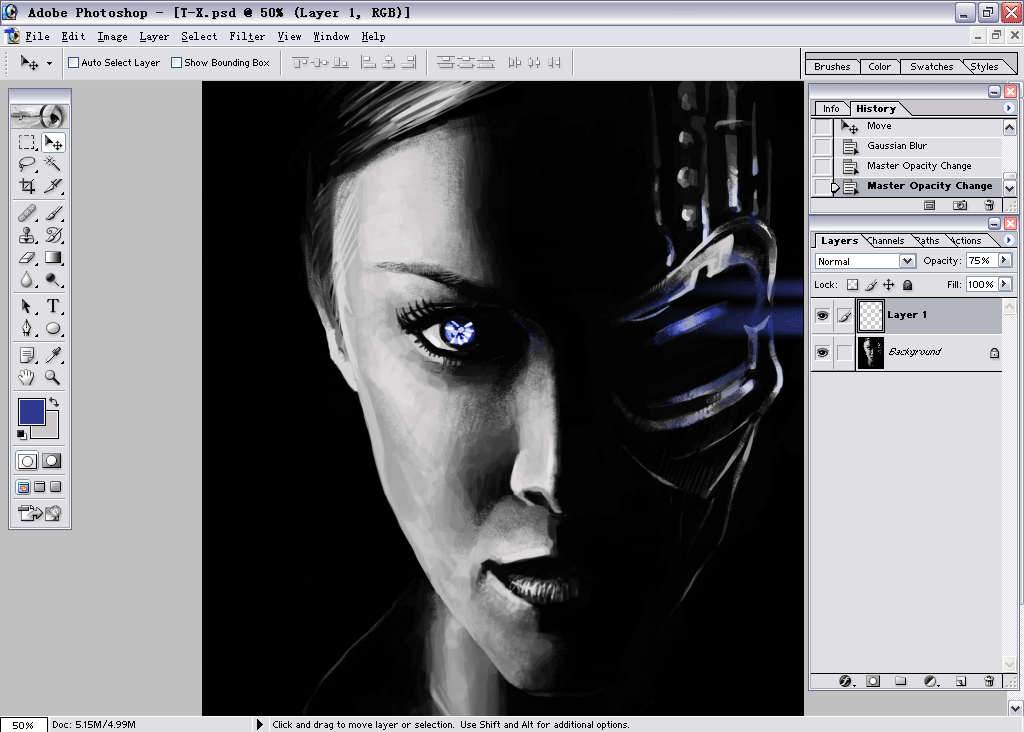Delete the current history state with trash icon
Viewport: 1024px width, 732px height.
(x=989, y=205)
